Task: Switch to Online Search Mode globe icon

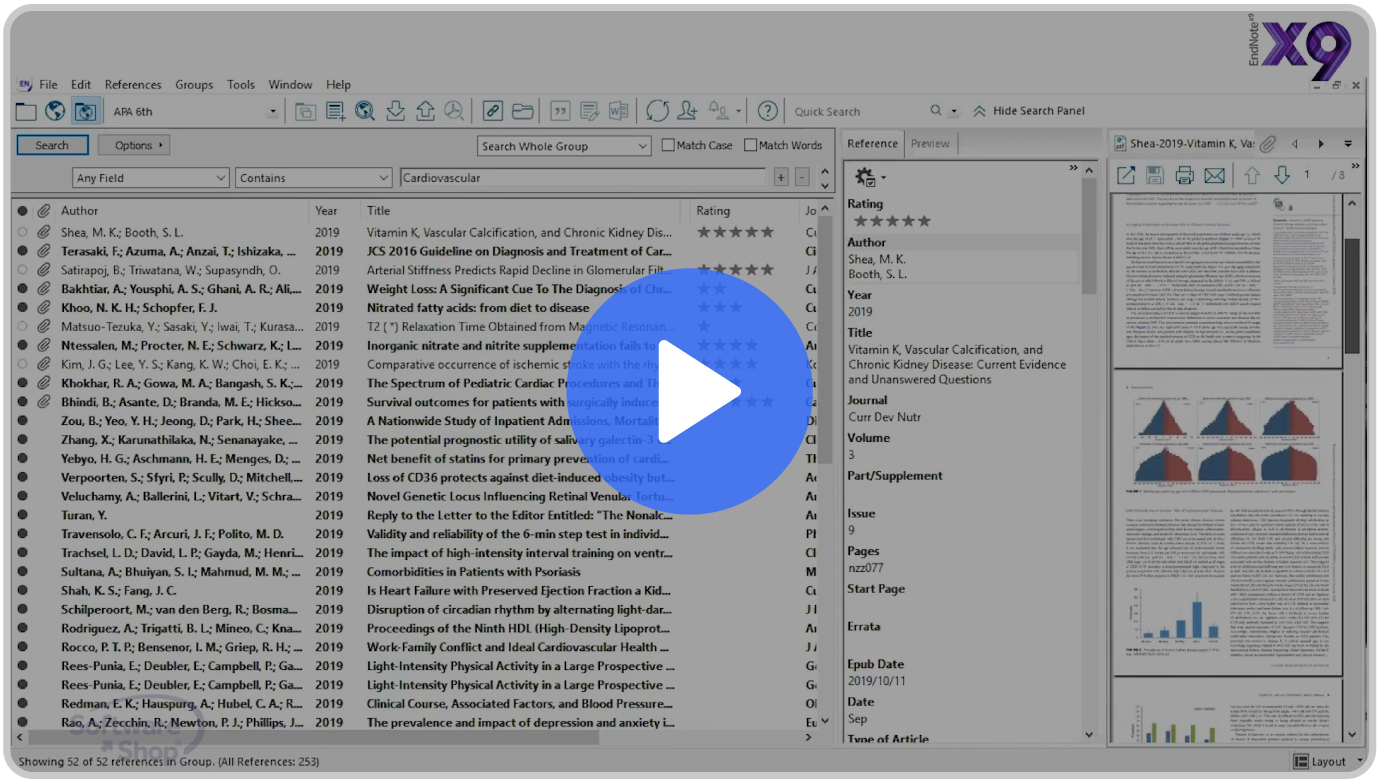Action: click(56, 111)
